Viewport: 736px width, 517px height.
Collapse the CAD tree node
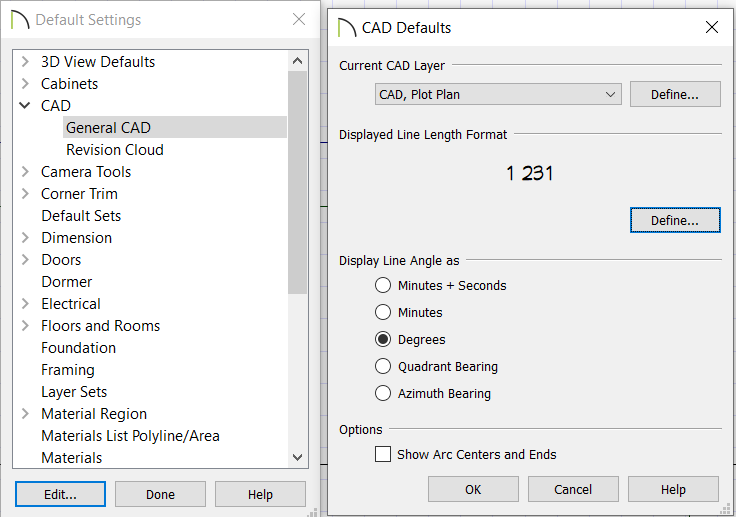pos(25,105)
